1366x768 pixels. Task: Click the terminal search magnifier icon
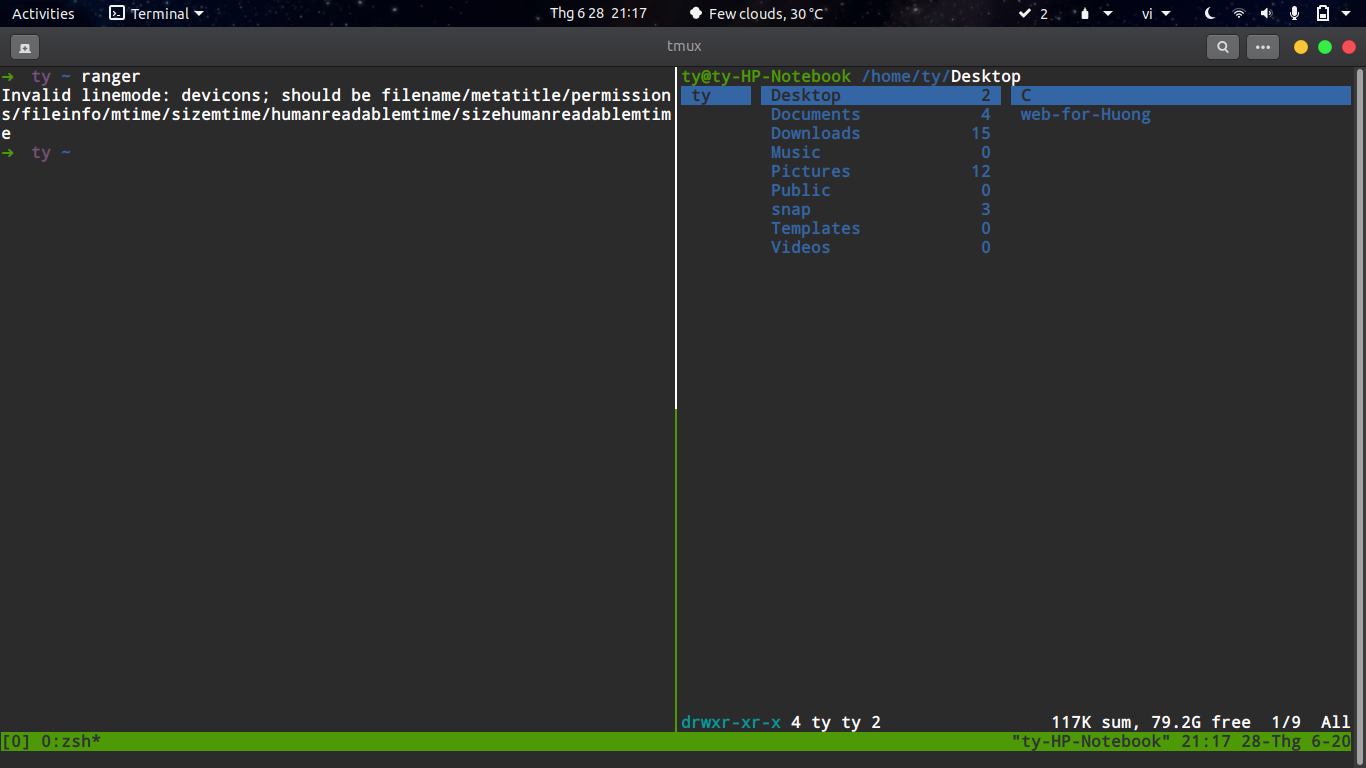(x=1223, y=46)
